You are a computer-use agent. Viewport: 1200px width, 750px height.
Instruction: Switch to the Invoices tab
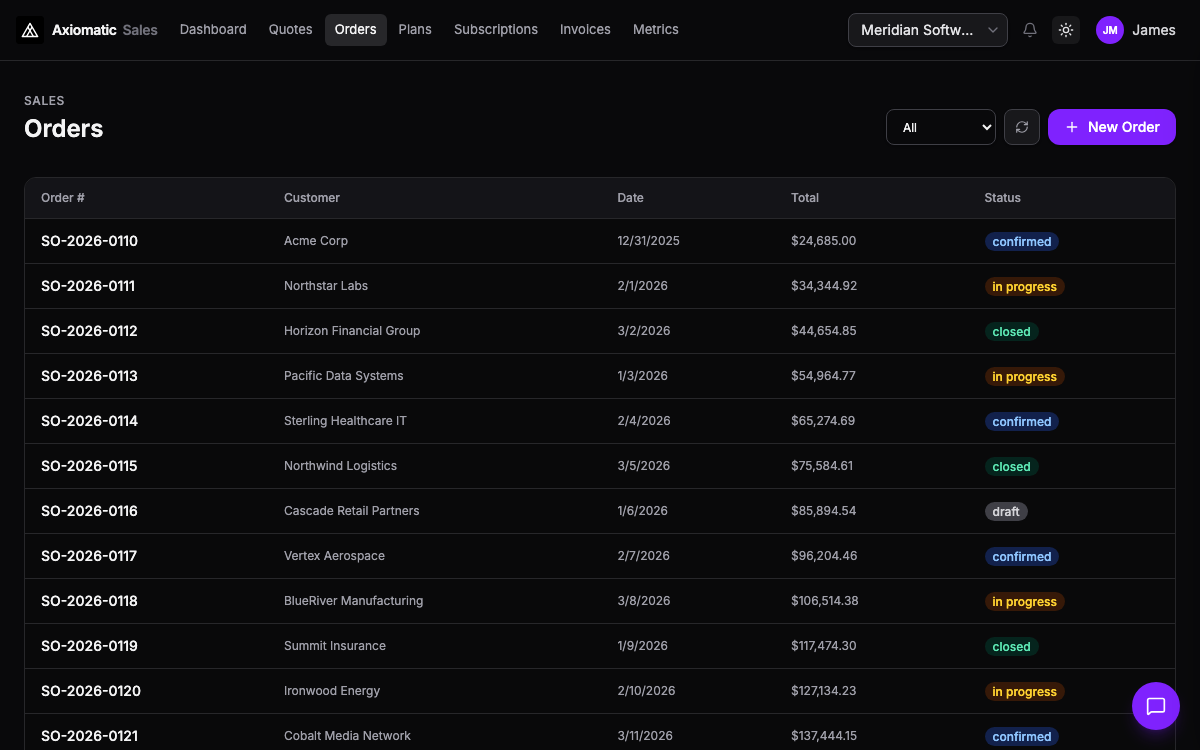[585, 29]
